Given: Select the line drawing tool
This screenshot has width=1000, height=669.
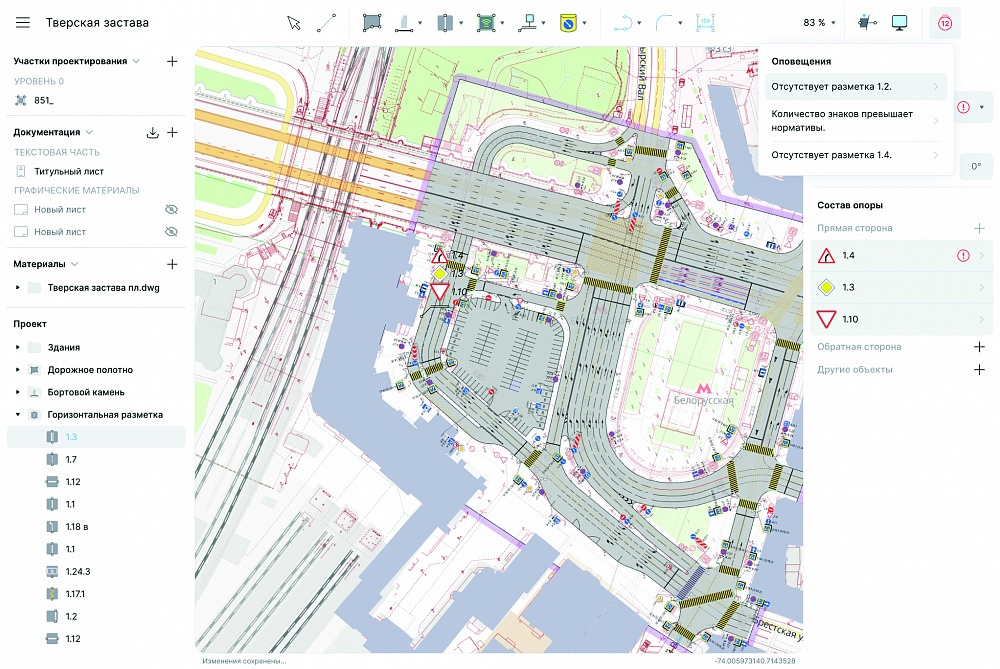Looking at the screenshot, I should click(x=327, y=23).
